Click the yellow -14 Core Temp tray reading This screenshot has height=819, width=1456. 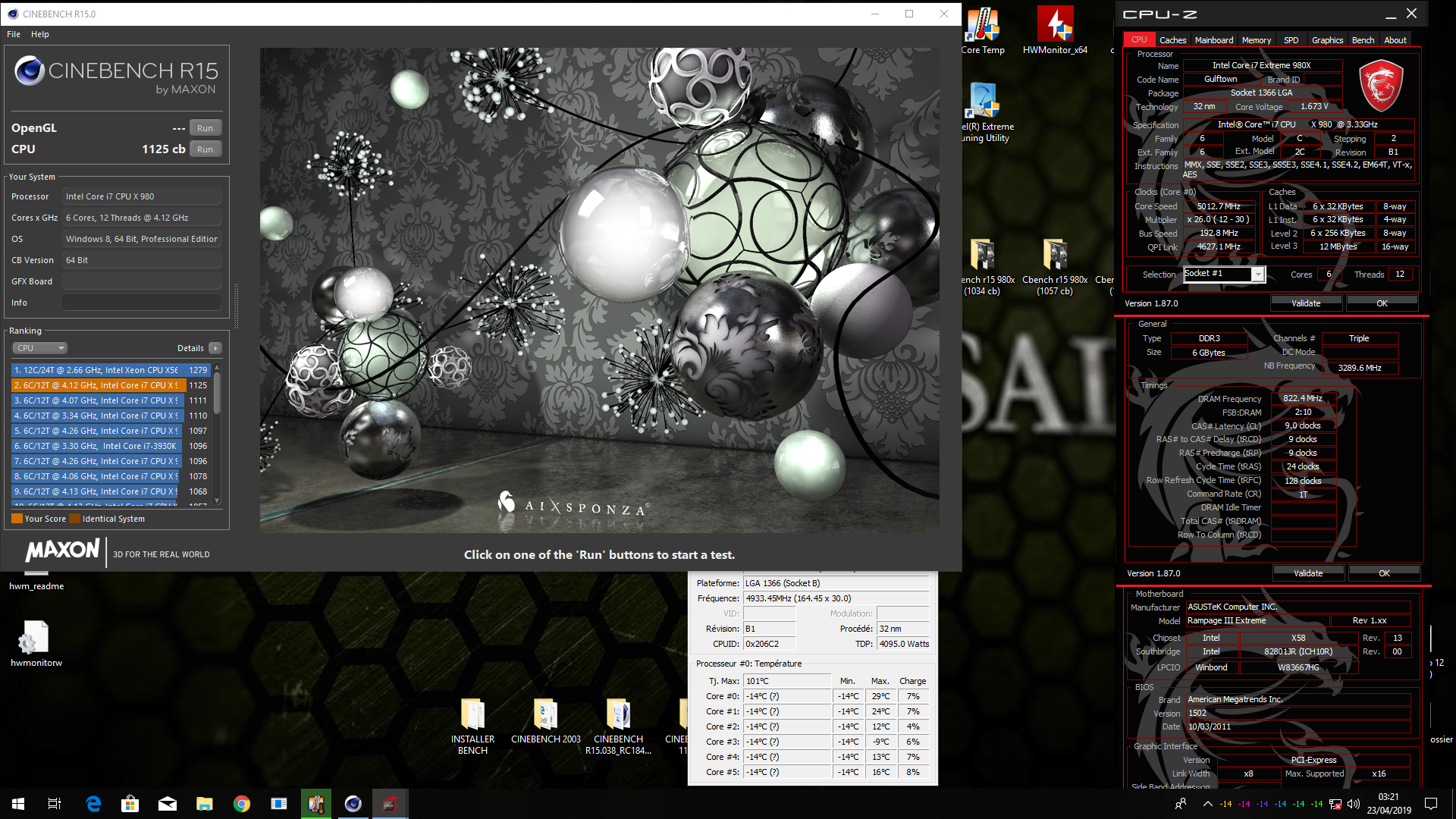(1225, 804)
